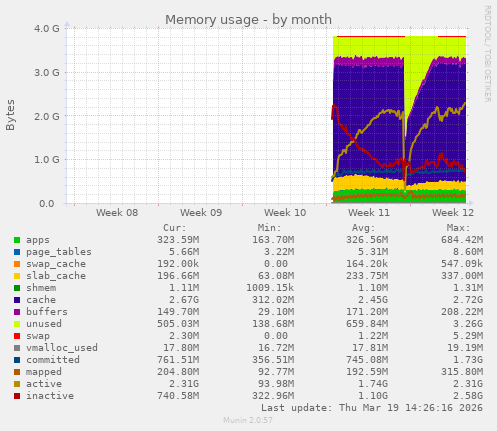The height and width of the screenshot is (431, 497).
Task: Click buffers max value 208.22M
Action: tap(462, 312)
